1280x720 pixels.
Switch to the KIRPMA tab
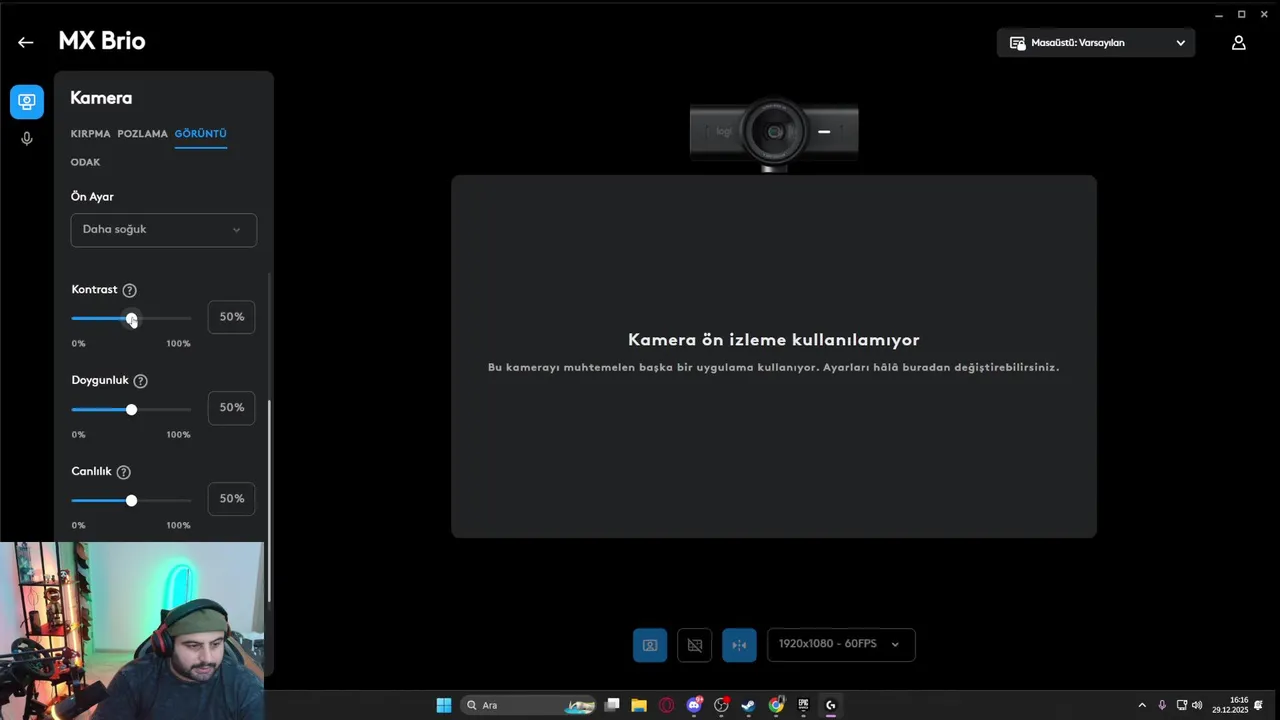click(x=90, y=134)
